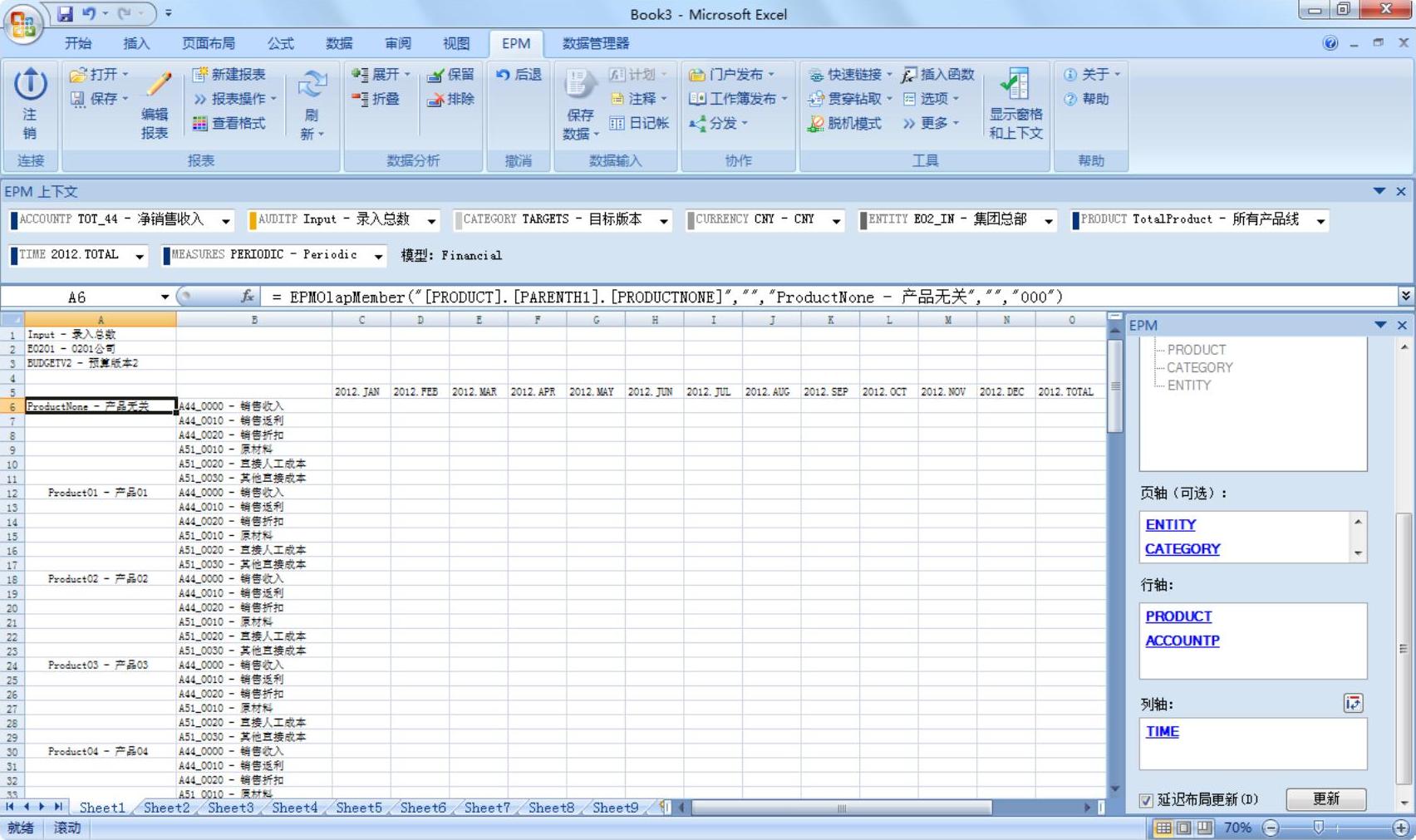Open the 公式 Formulas ribbon tab
This screenshot has width=1416, height=840.
point(280,43)
